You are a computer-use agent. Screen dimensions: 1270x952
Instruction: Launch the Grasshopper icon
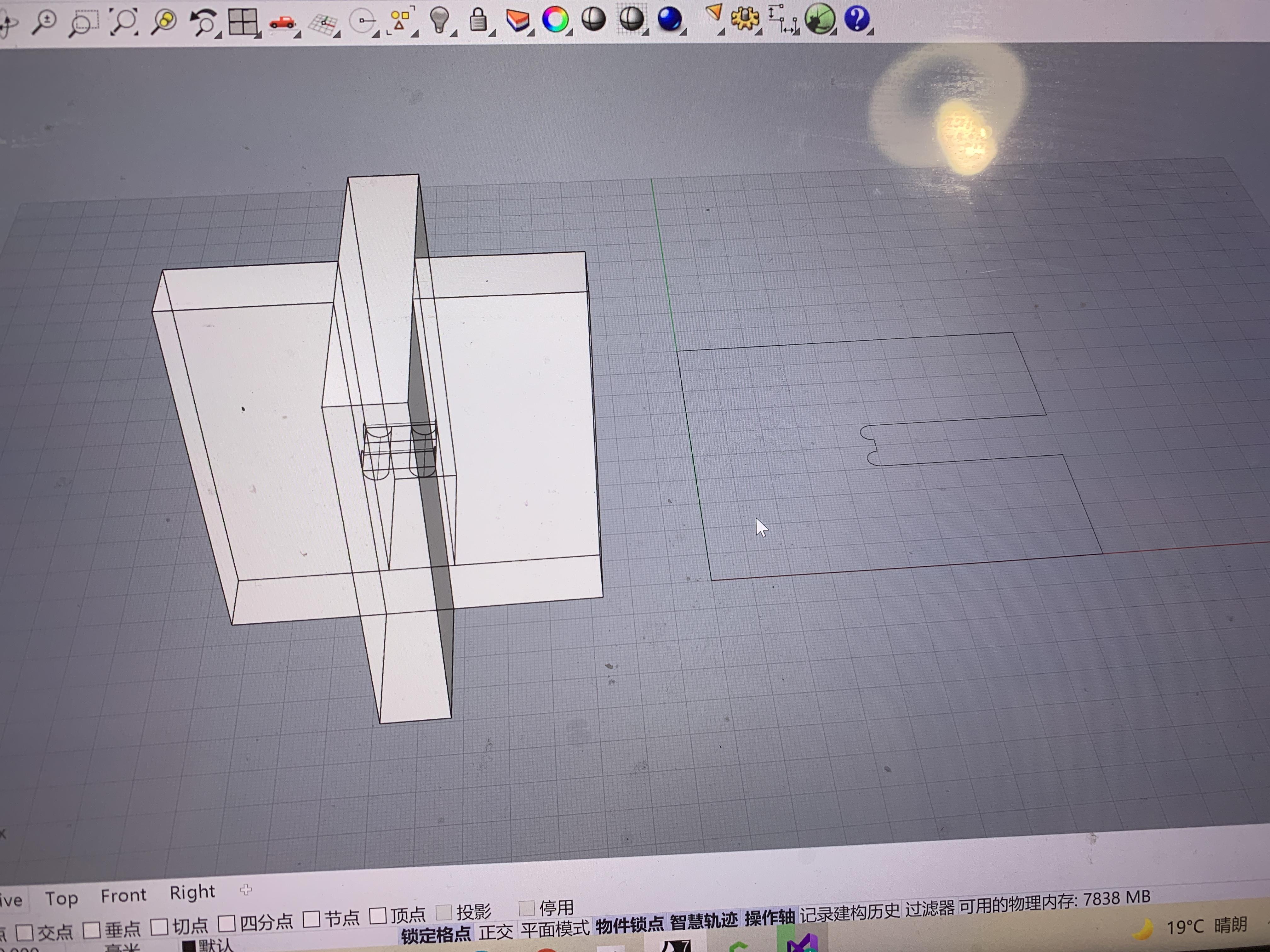pos(820,18)
